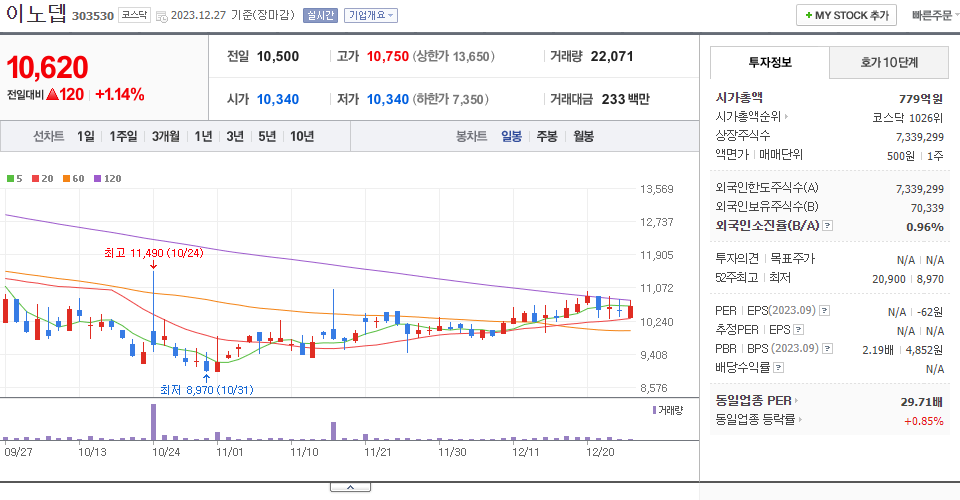Open the 시가총액순위 link
Viewport: 960px width, 500px height.
click(x=752, y=116)
